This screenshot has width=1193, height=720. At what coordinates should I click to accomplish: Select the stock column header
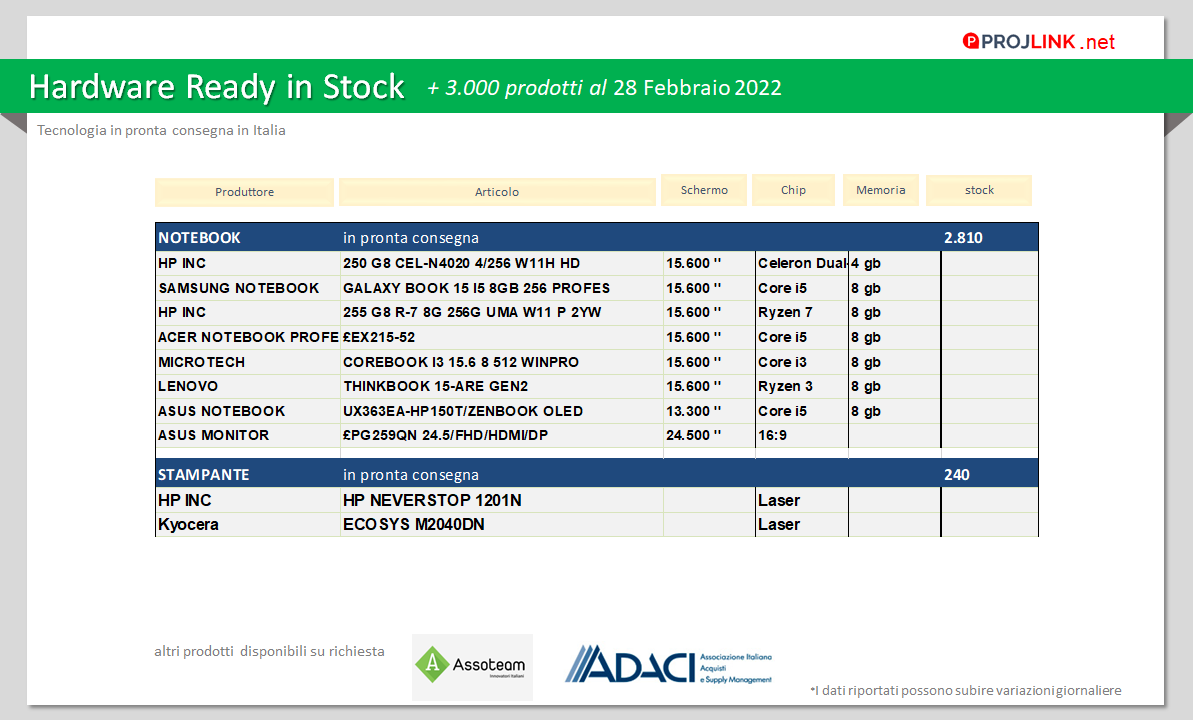(979, 190)
